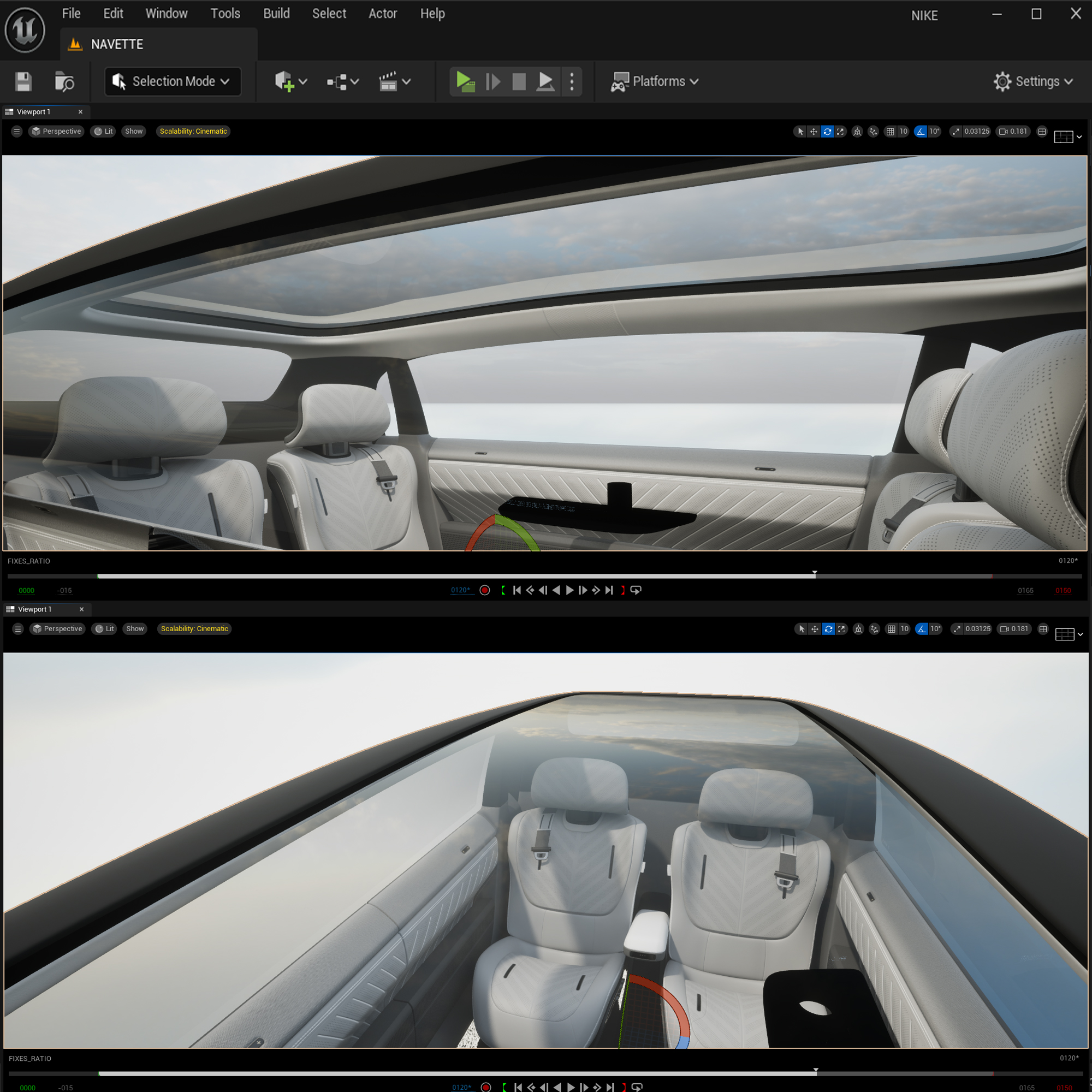Viewport: 1092px width, 1092px height.
Task: Toggle rotation angle snapping in top viewport
Action: (921, 131)
